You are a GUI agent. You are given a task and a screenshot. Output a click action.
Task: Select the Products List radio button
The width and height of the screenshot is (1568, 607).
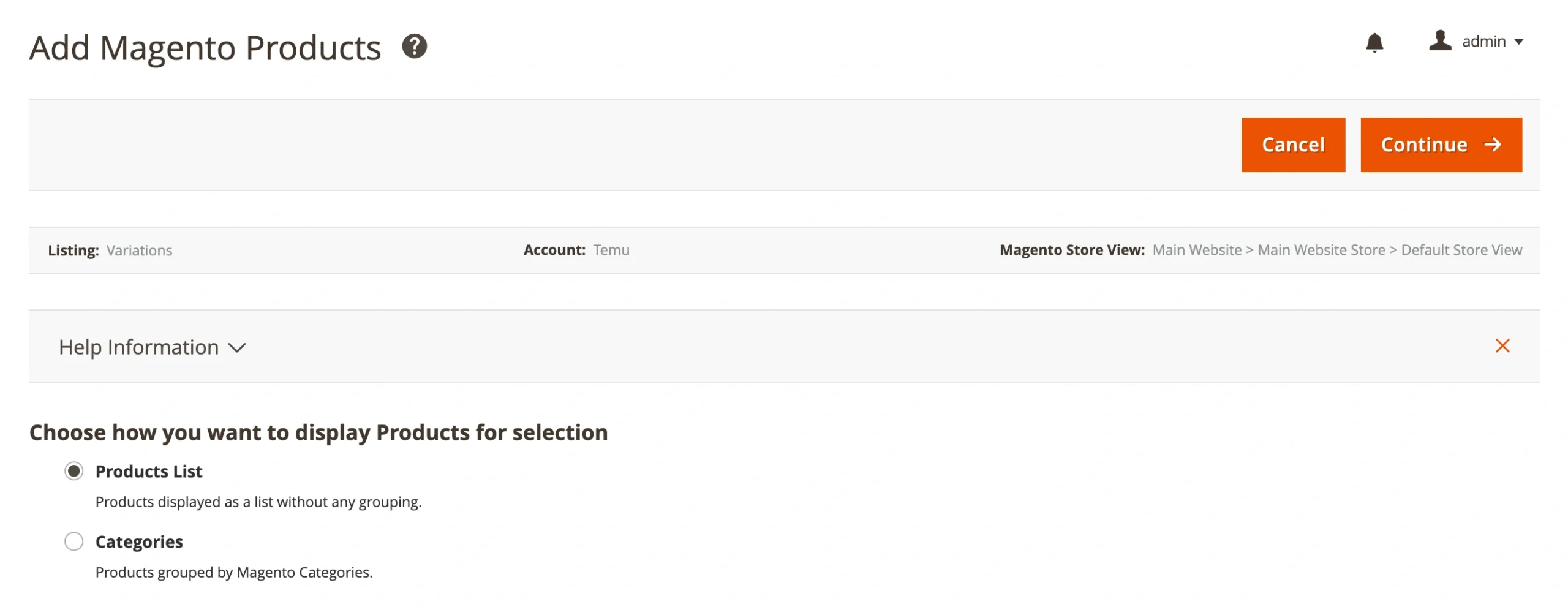[74, 471]
